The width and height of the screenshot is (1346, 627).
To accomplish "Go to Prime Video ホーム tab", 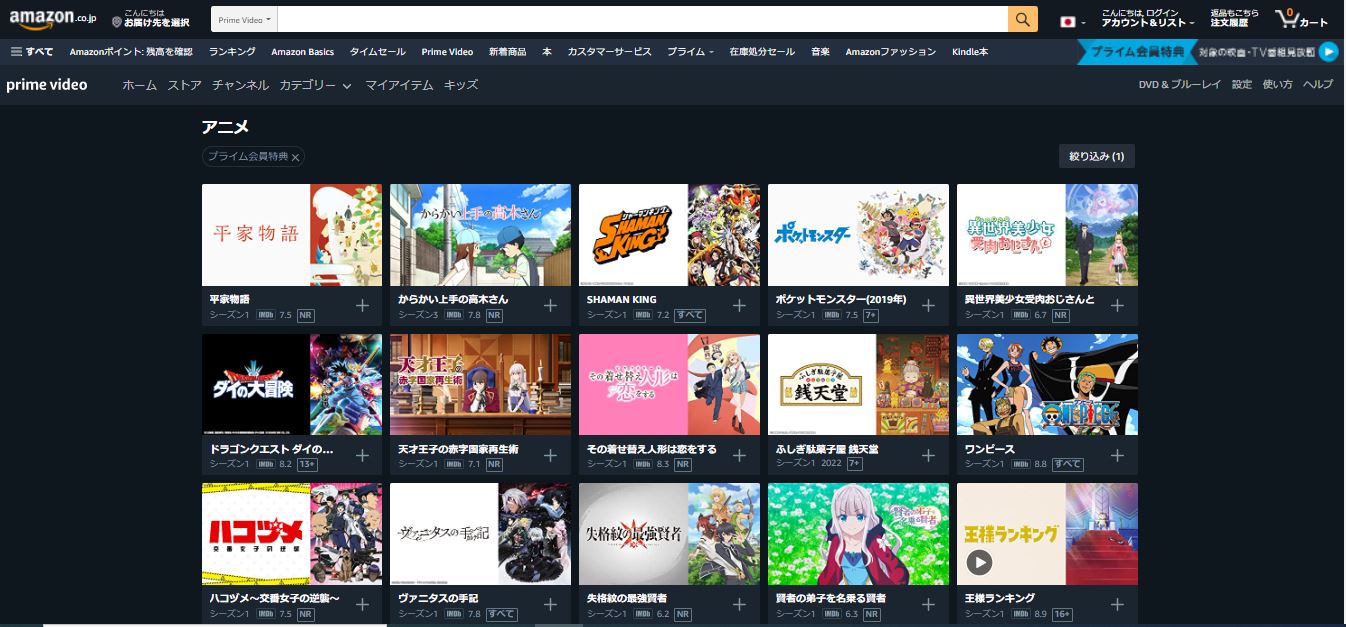I will (x=139, y=85).
